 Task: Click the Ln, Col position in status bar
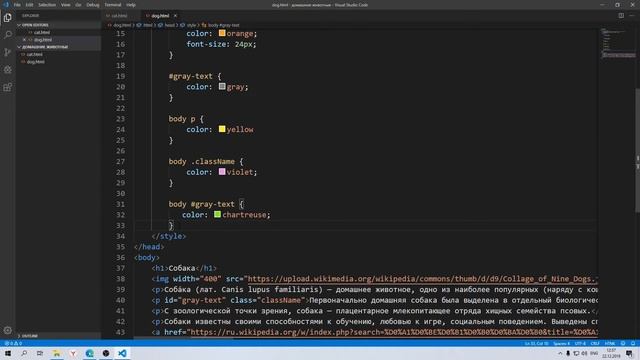[x=537, y=343]
